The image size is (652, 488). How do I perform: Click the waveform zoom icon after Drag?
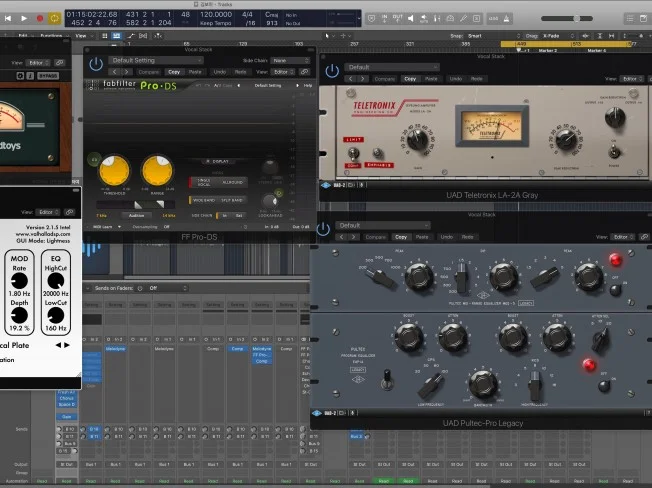pos(585,36)
